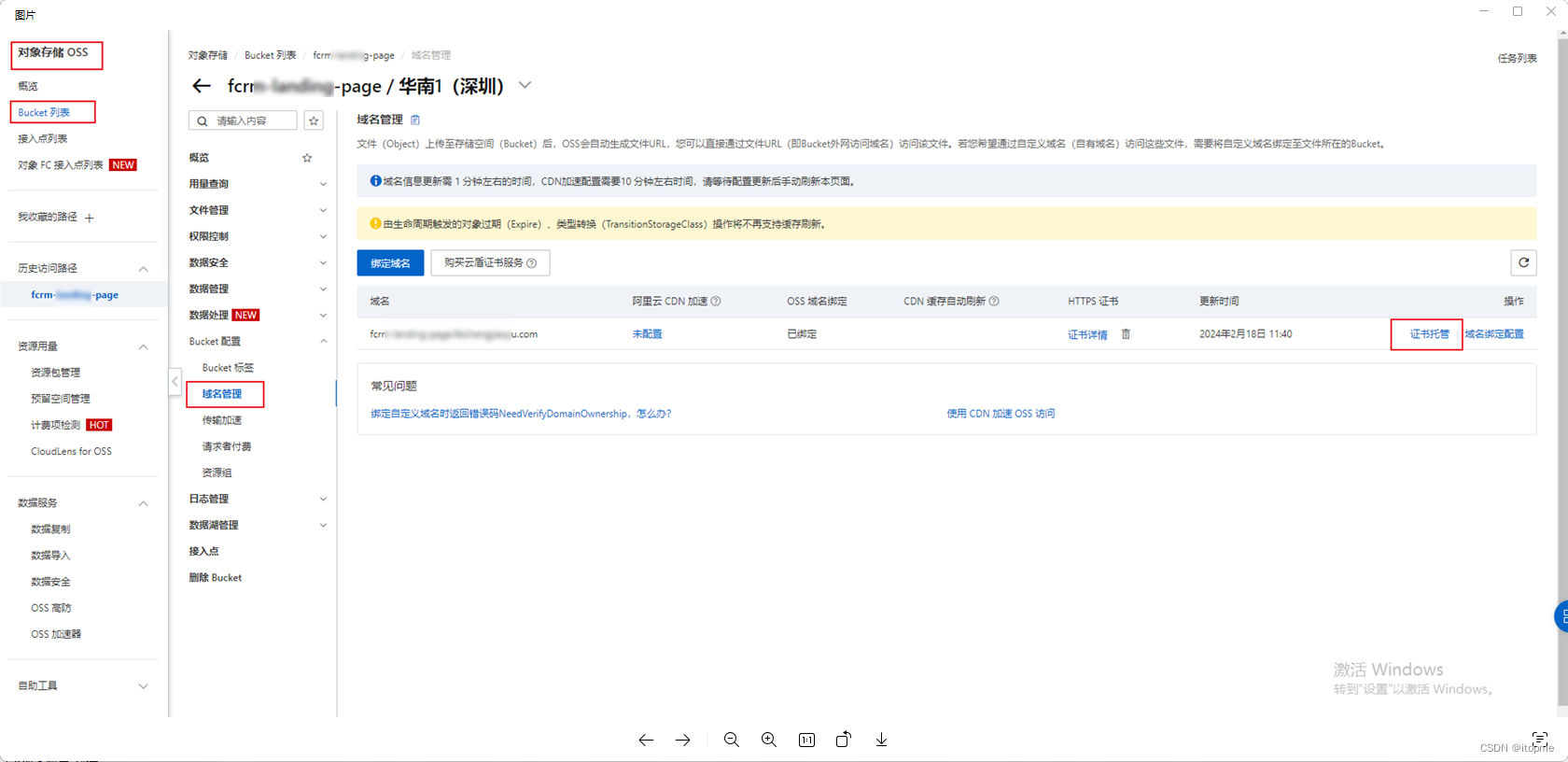Click the 请输入内容 search field

pos(243,120)
